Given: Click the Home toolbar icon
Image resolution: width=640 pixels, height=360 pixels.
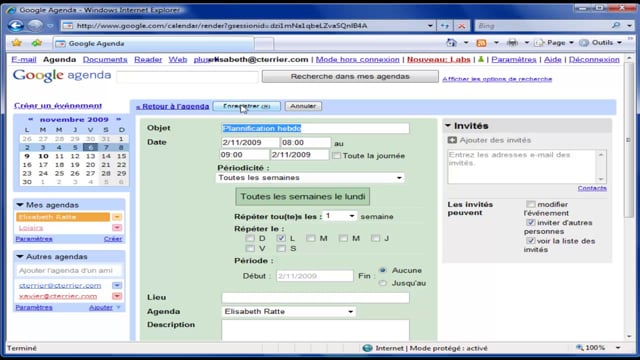Looking at the screenshot, I should [x=451, y=42].
